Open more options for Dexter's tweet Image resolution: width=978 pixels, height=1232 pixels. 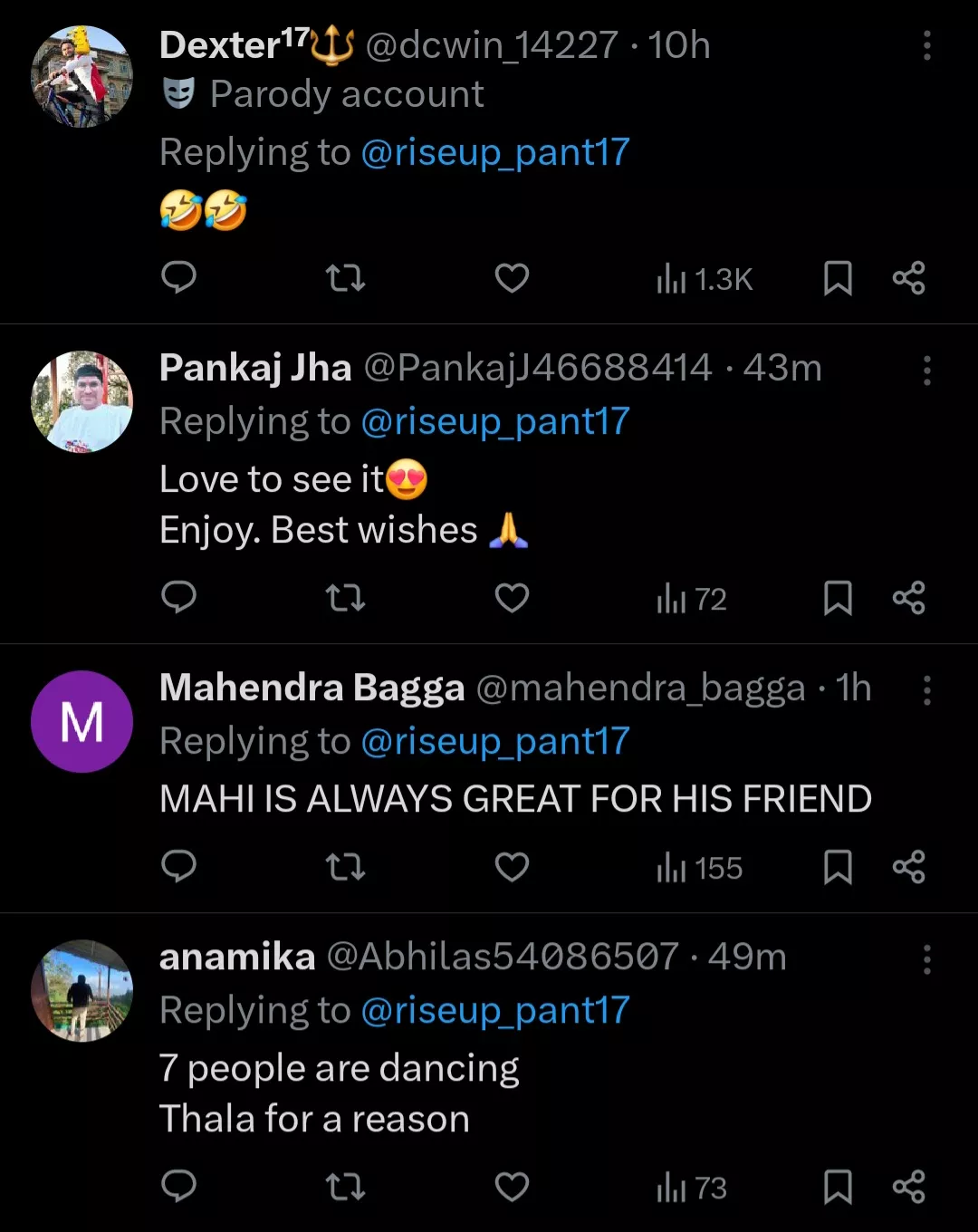coord(926,45)
